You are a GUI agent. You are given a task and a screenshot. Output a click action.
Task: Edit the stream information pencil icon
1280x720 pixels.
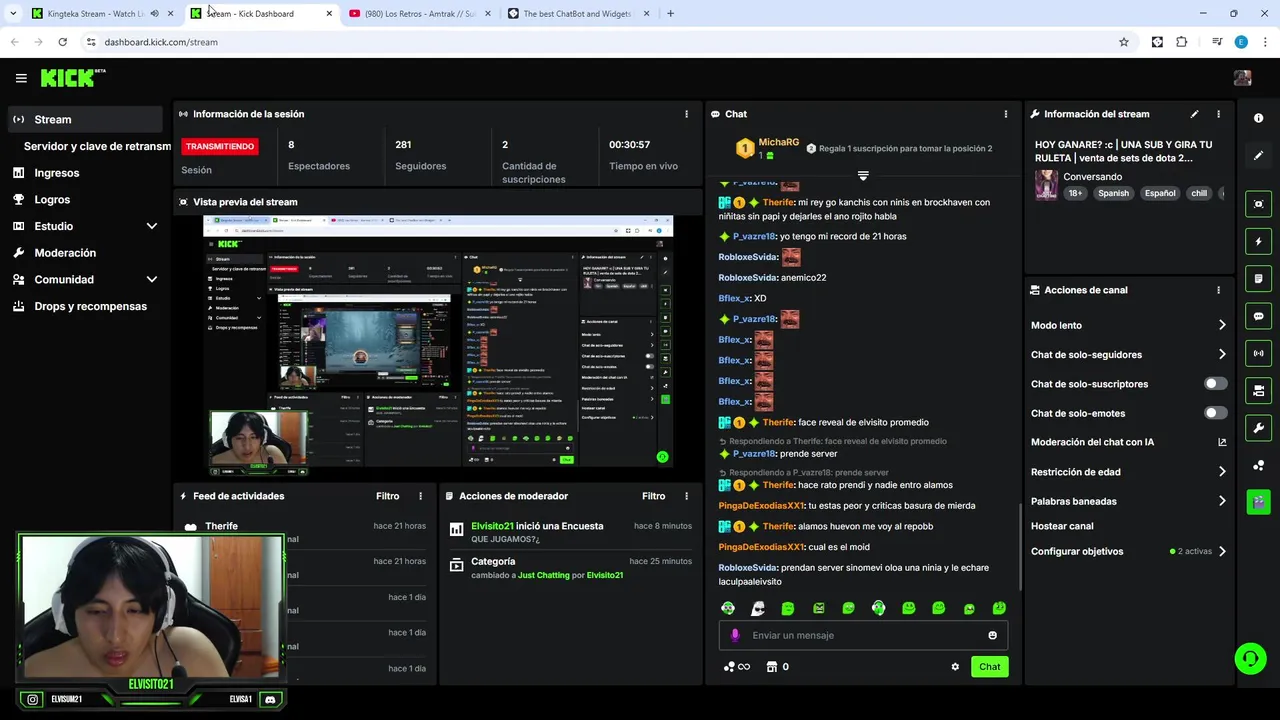tap(1194, 114)
